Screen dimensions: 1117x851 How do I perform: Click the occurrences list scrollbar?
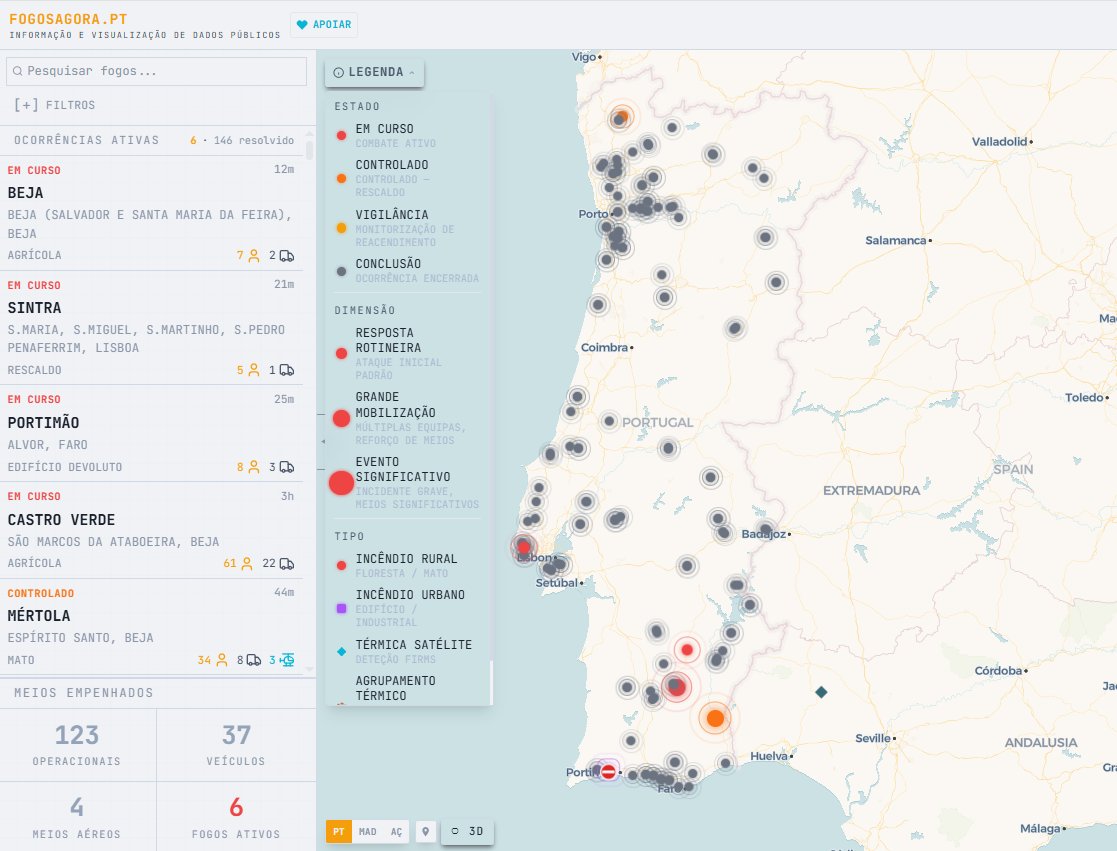[309, 150]
